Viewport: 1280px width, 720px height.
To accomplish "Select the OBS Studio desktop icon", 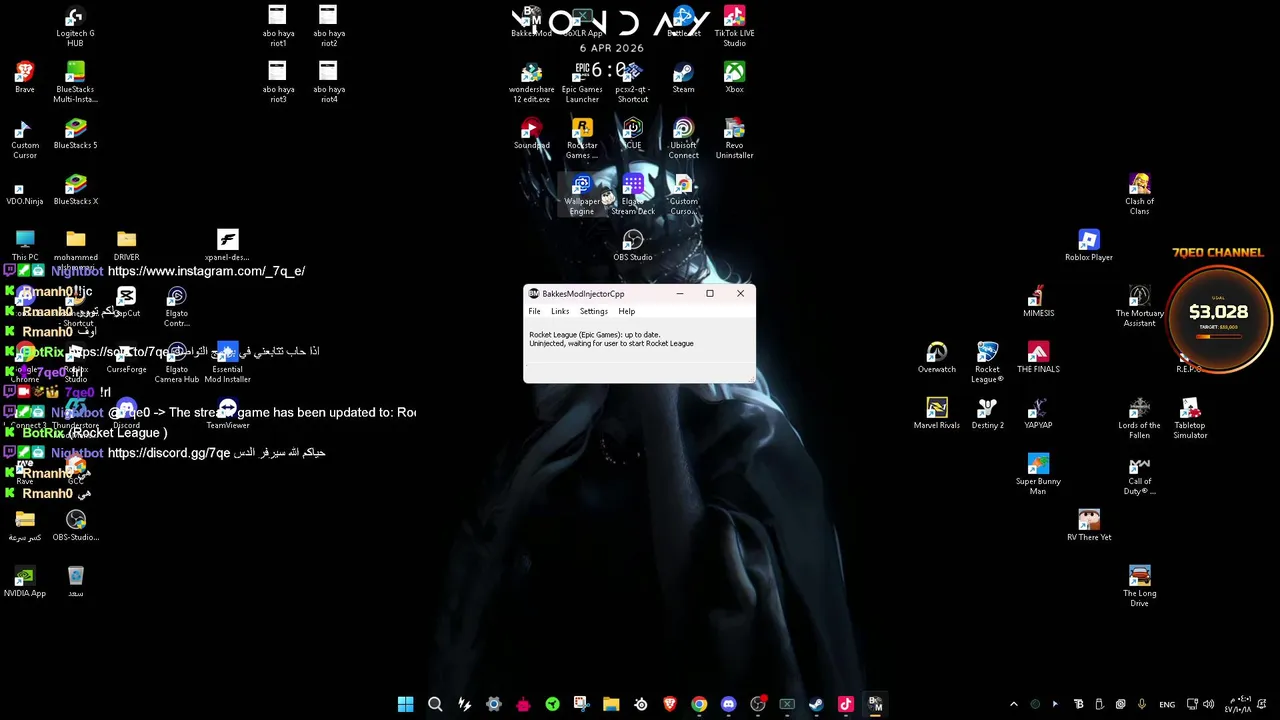I will click(632, 246).
